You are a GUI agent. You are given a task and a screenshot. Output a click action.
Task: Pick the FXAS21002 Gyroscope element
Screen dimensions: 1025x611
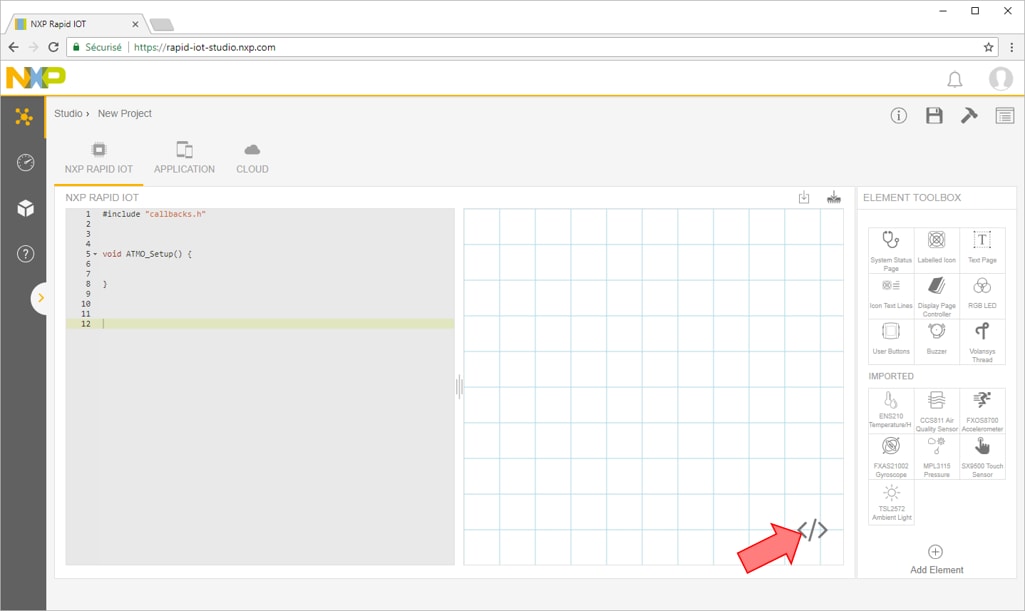[x=890, y=455]
